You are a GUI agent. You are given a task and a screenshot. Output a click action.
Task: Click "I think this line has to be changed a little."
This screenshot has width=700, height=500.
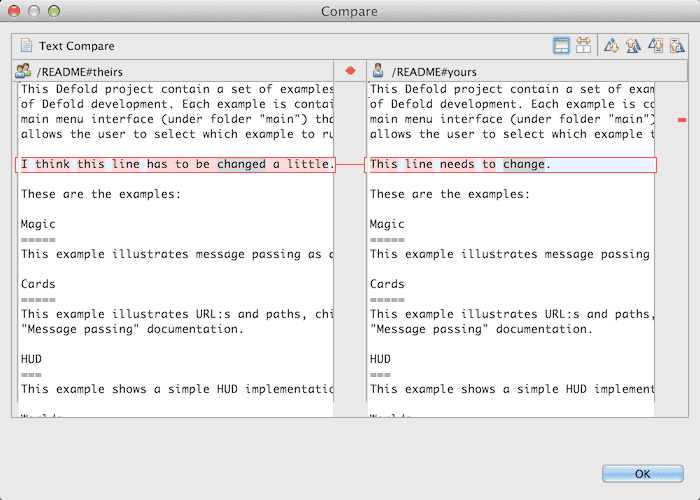177,164
